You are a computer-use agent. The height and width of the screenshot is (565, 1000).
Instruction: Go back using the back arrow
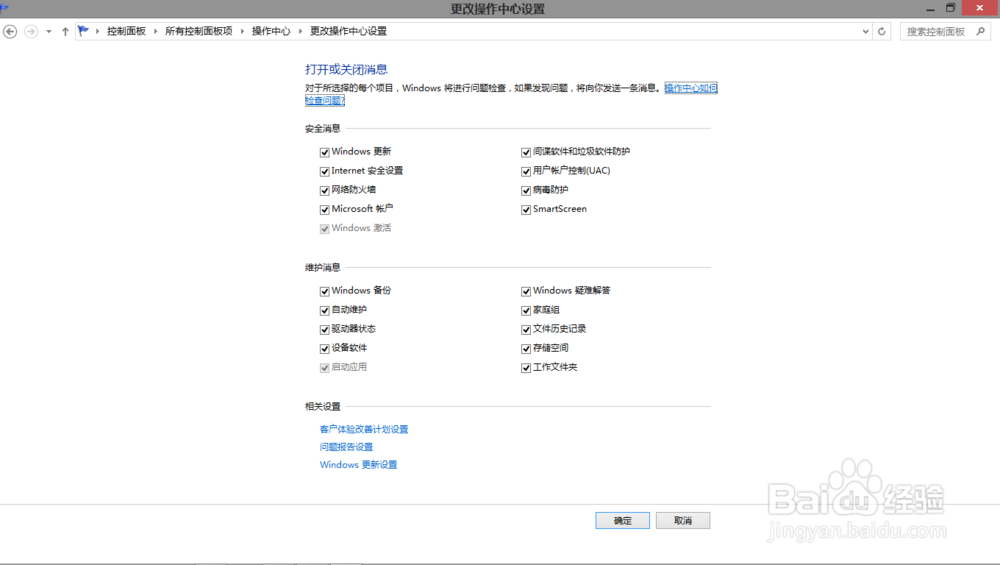10,31
